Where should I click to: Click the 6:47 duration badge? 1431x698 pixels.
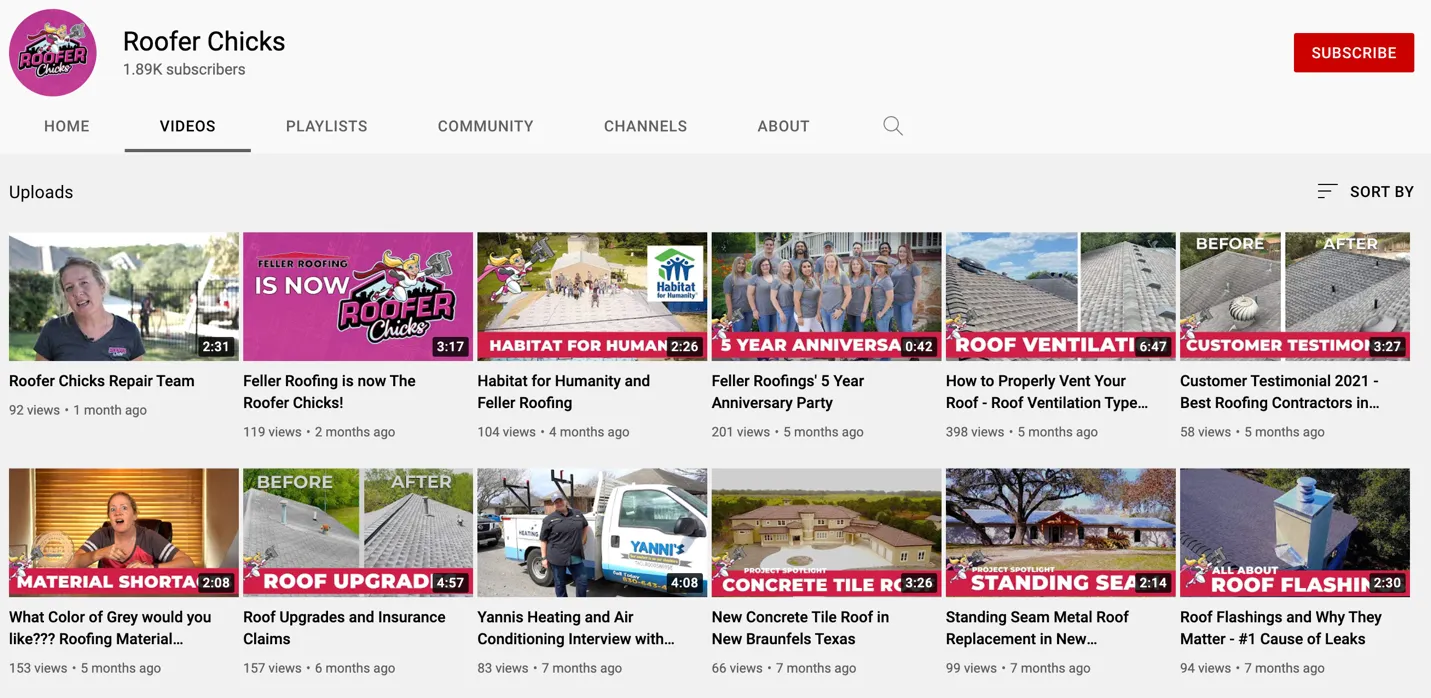pyautogui.click(x=1152, y=347)
